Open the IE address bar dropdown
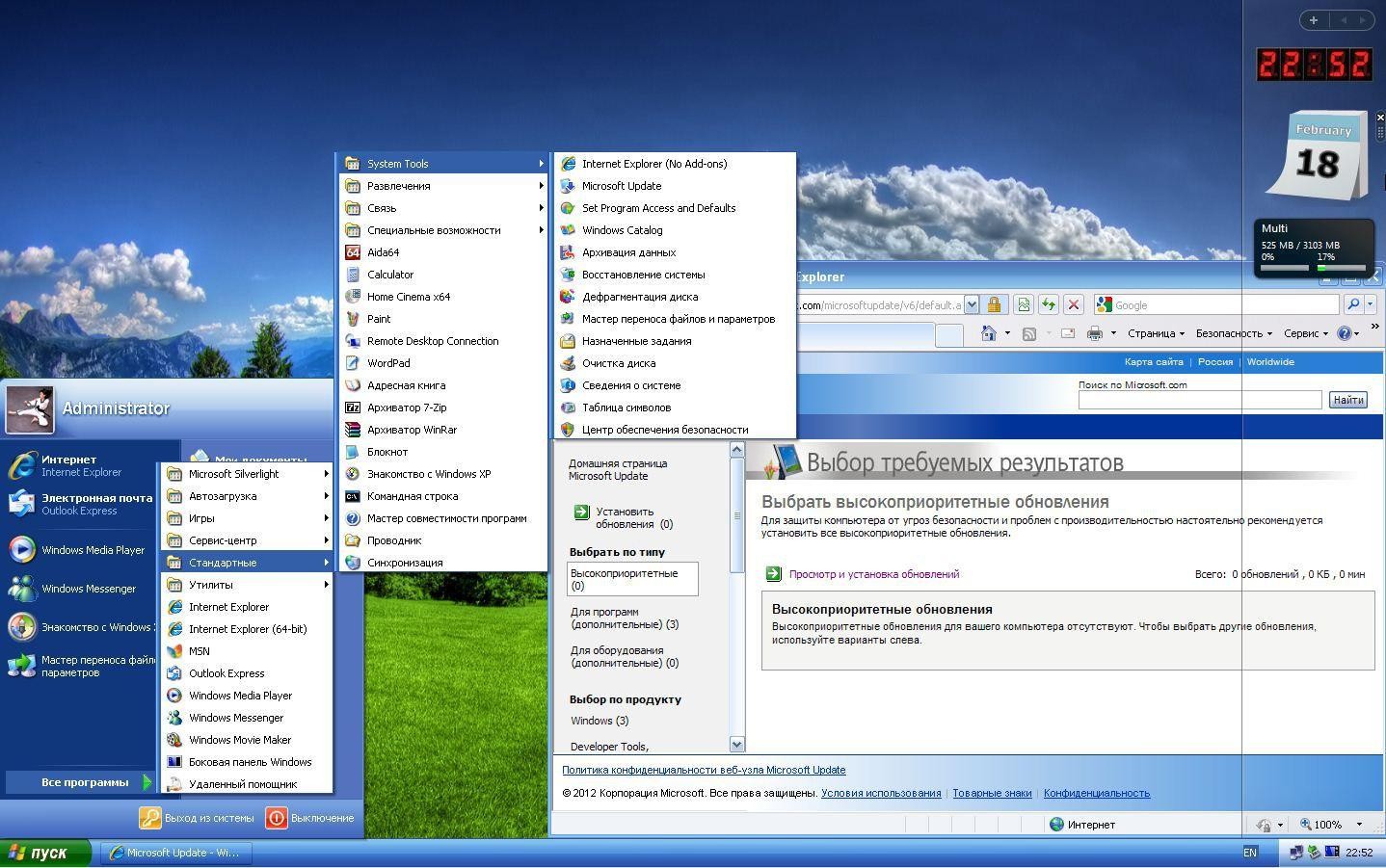 click(972, 305)
